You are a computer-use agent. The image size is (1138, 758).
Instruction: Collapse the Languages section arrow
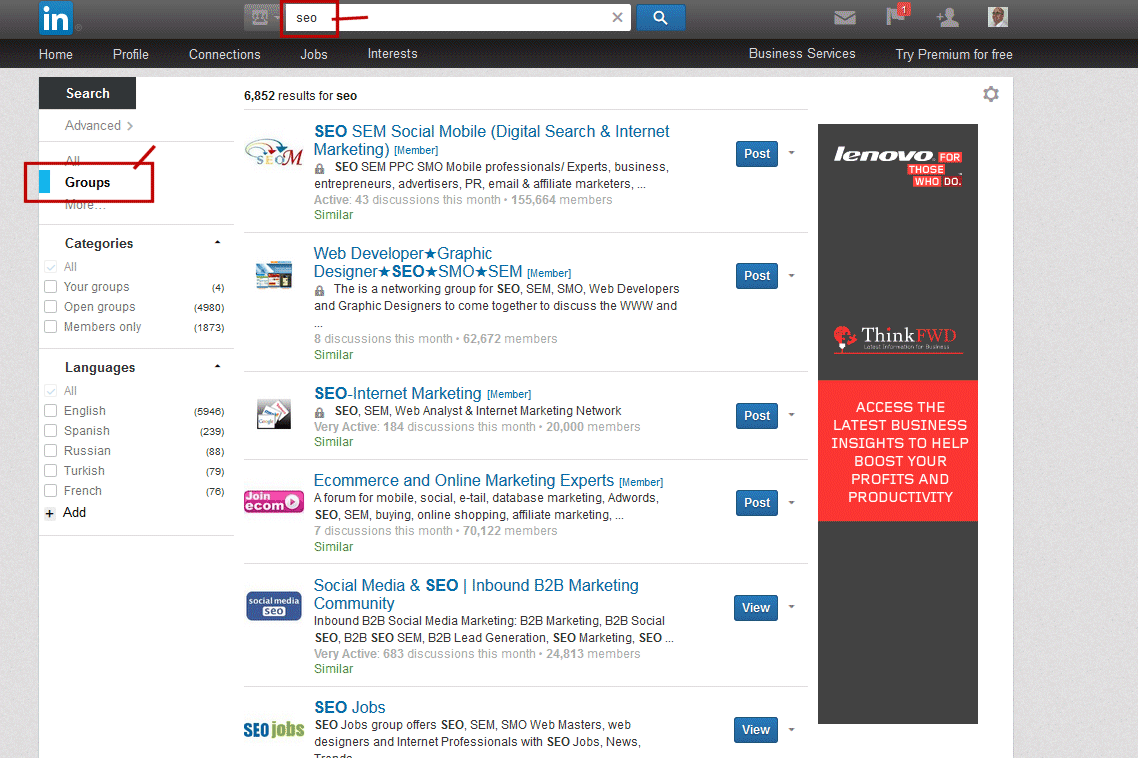point(217,367)
